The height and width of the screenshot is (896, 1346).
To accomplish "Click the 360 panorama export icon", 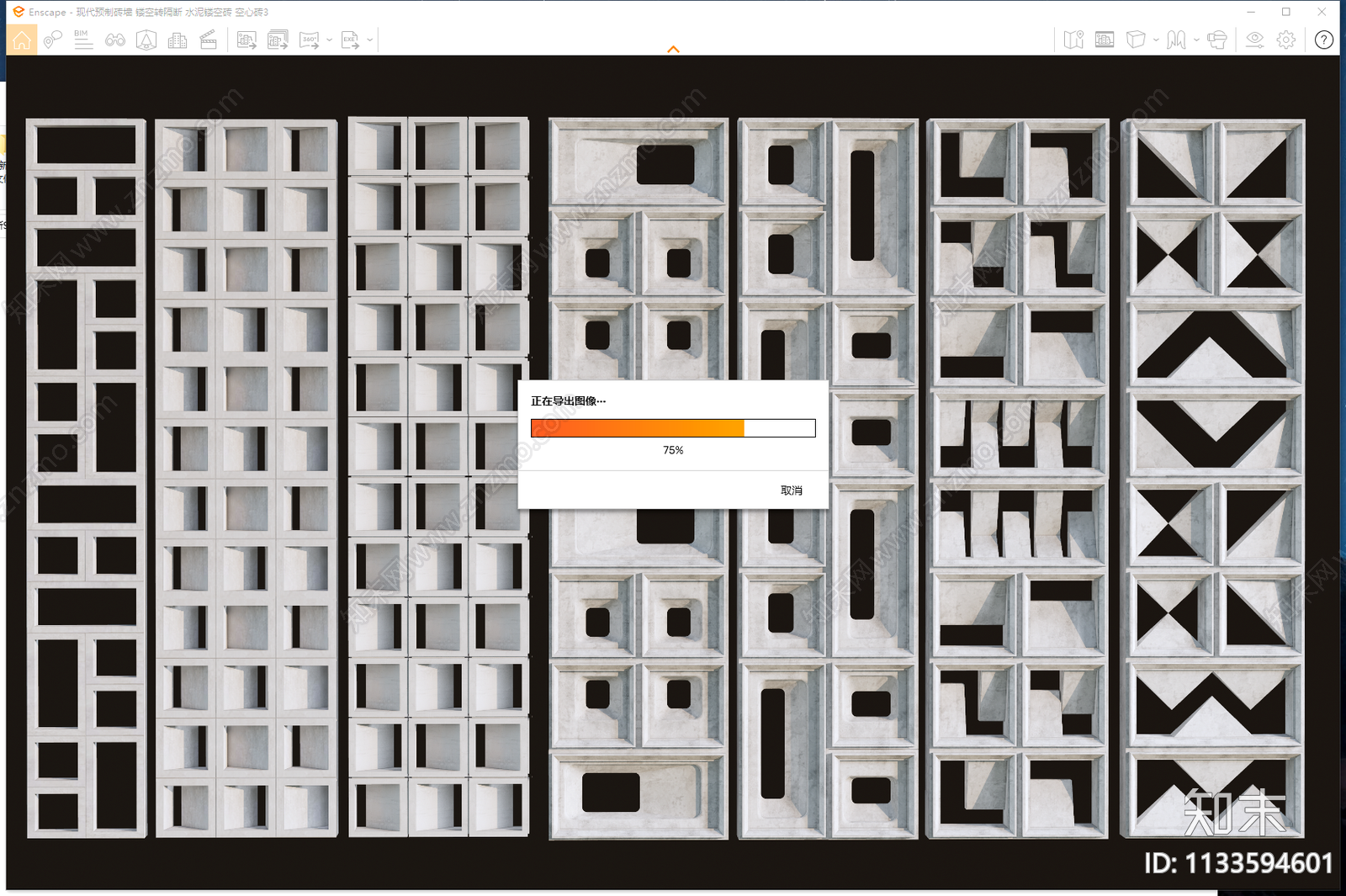I will tap(310, 40).
